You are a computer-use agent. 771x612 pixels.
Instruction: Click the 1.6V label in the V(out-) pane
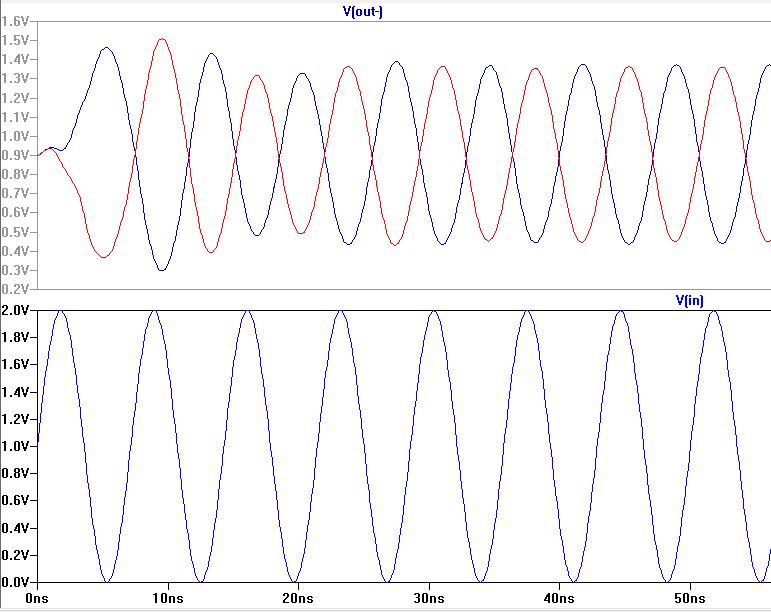click(x=15, y=21)
